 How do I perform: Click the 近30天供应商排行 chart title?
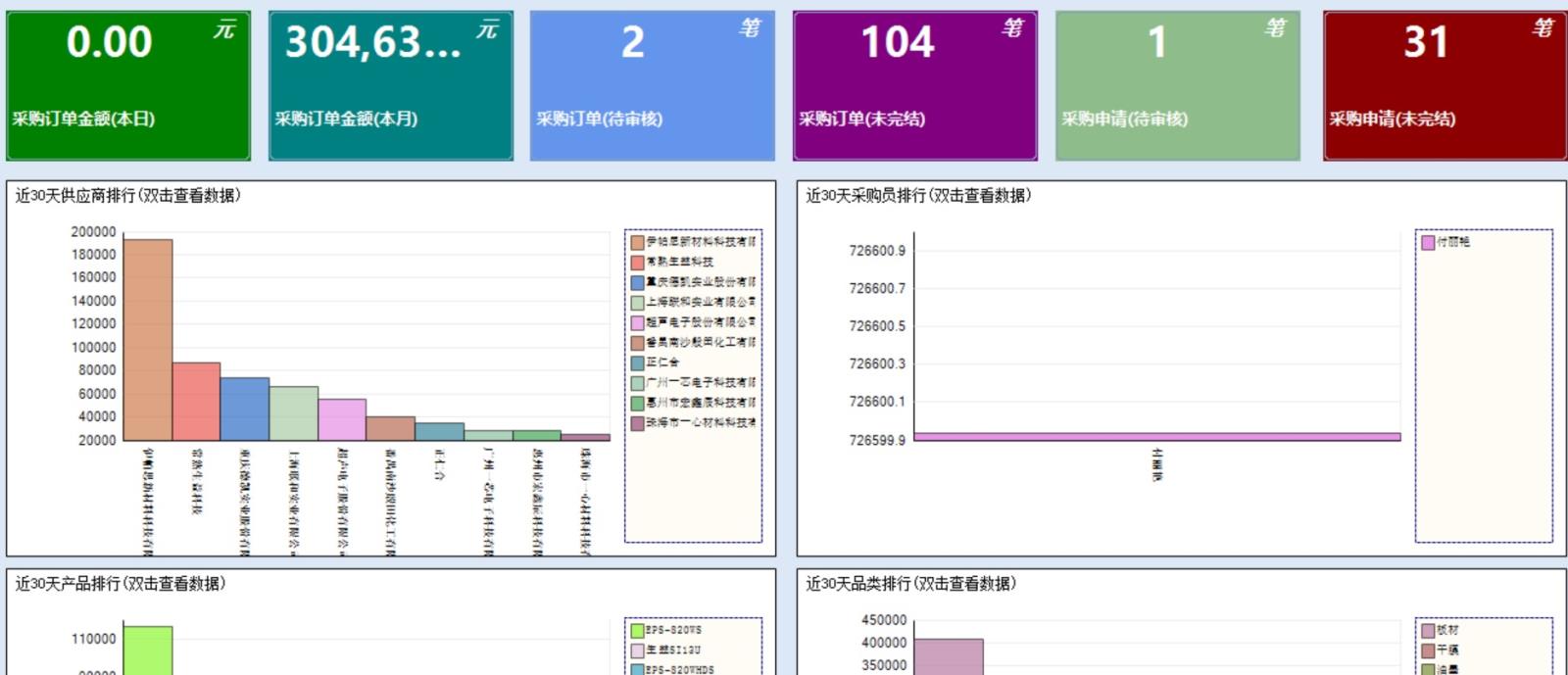[128, 196]
